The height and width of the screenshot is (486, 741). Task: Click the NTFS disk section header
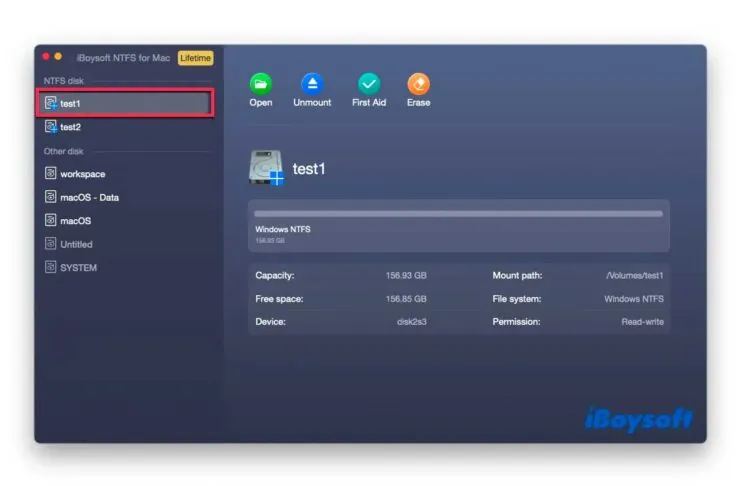point(64,81)
